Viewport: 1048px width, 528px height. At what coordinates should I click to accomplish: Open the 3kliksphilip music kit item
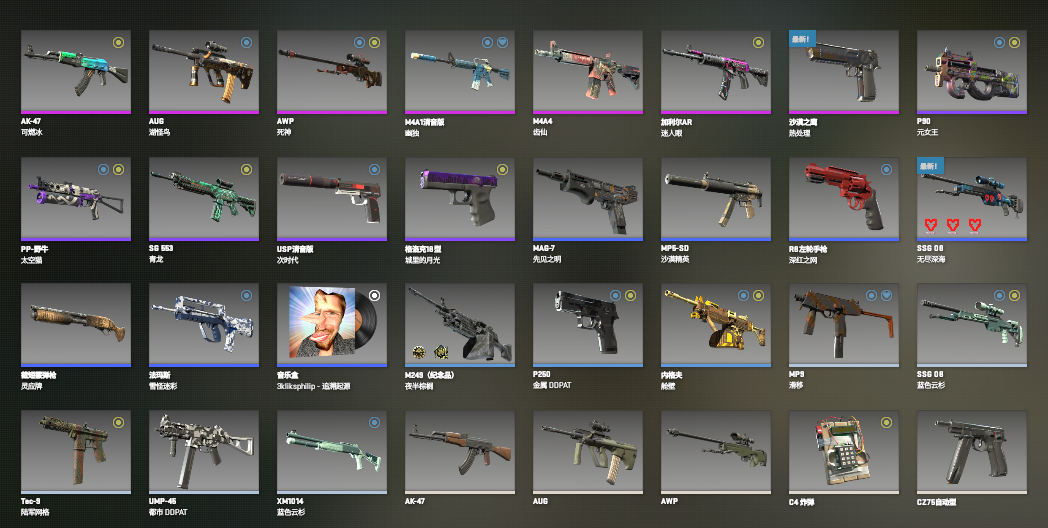332,323
